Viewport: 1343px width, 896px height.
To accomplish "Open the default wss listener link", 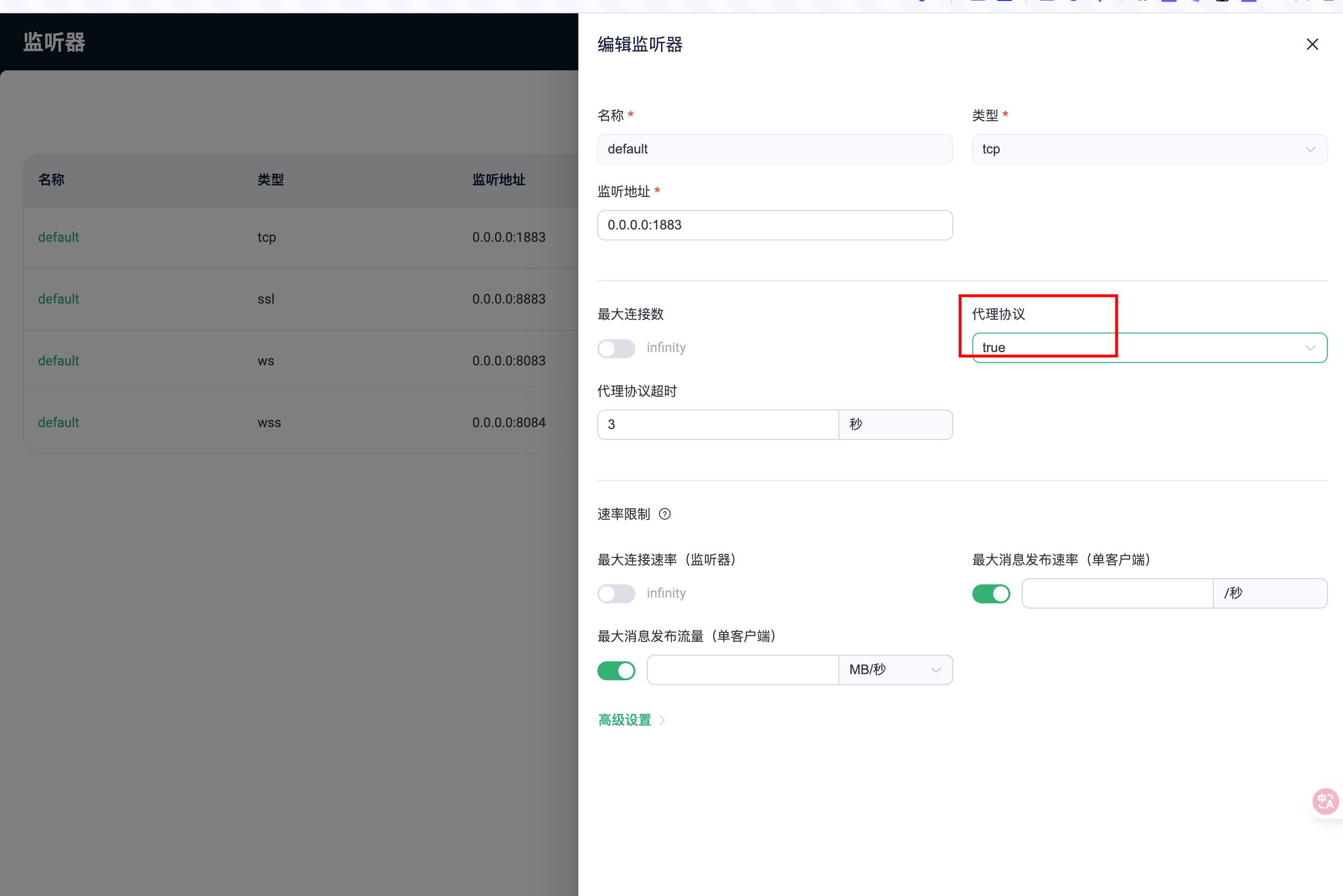I will click(x=58, y=422).
